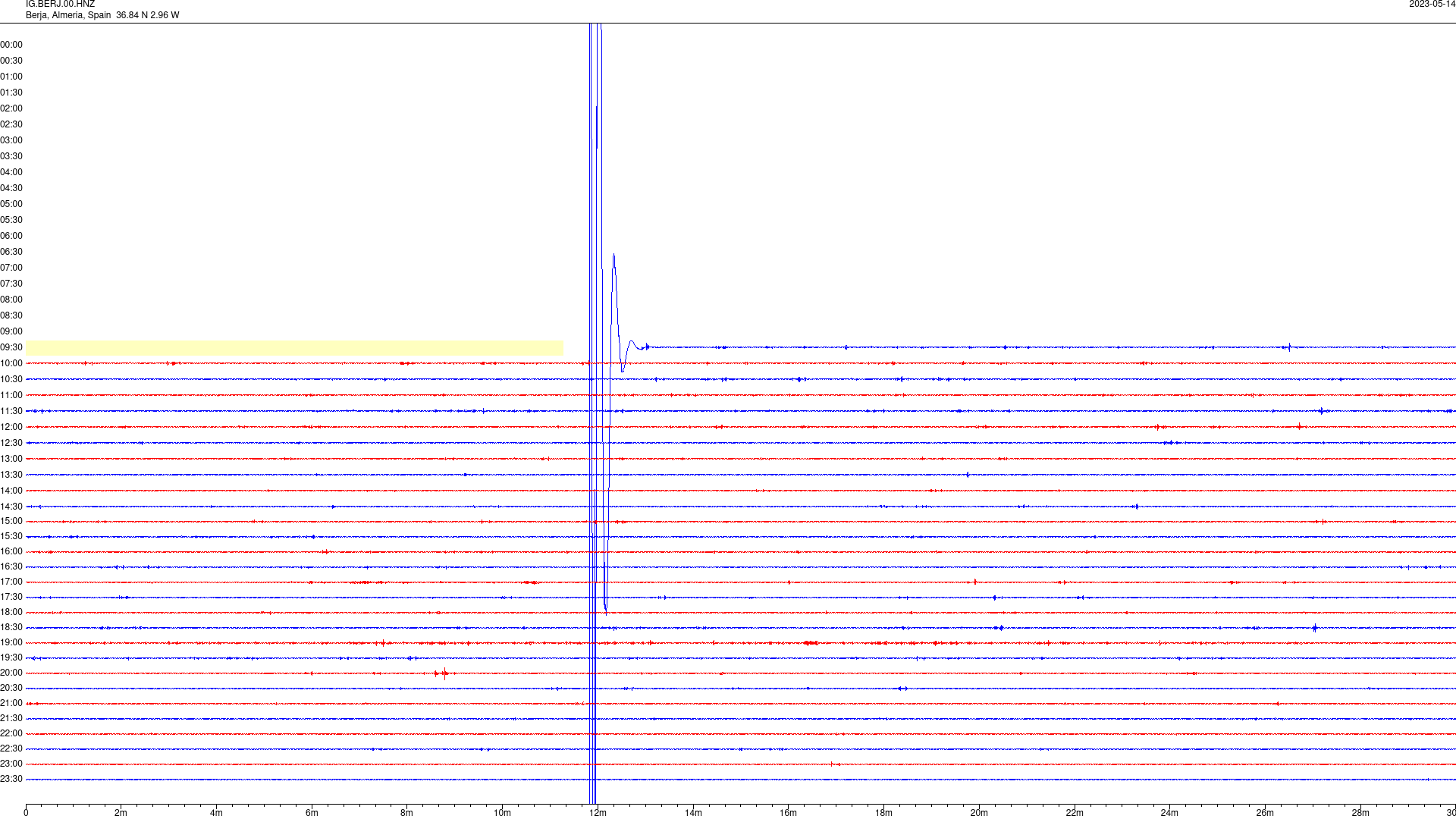Select the 20:00 time row label
The width and height of the screenshot is (1456, 819).
click(11, 673)
